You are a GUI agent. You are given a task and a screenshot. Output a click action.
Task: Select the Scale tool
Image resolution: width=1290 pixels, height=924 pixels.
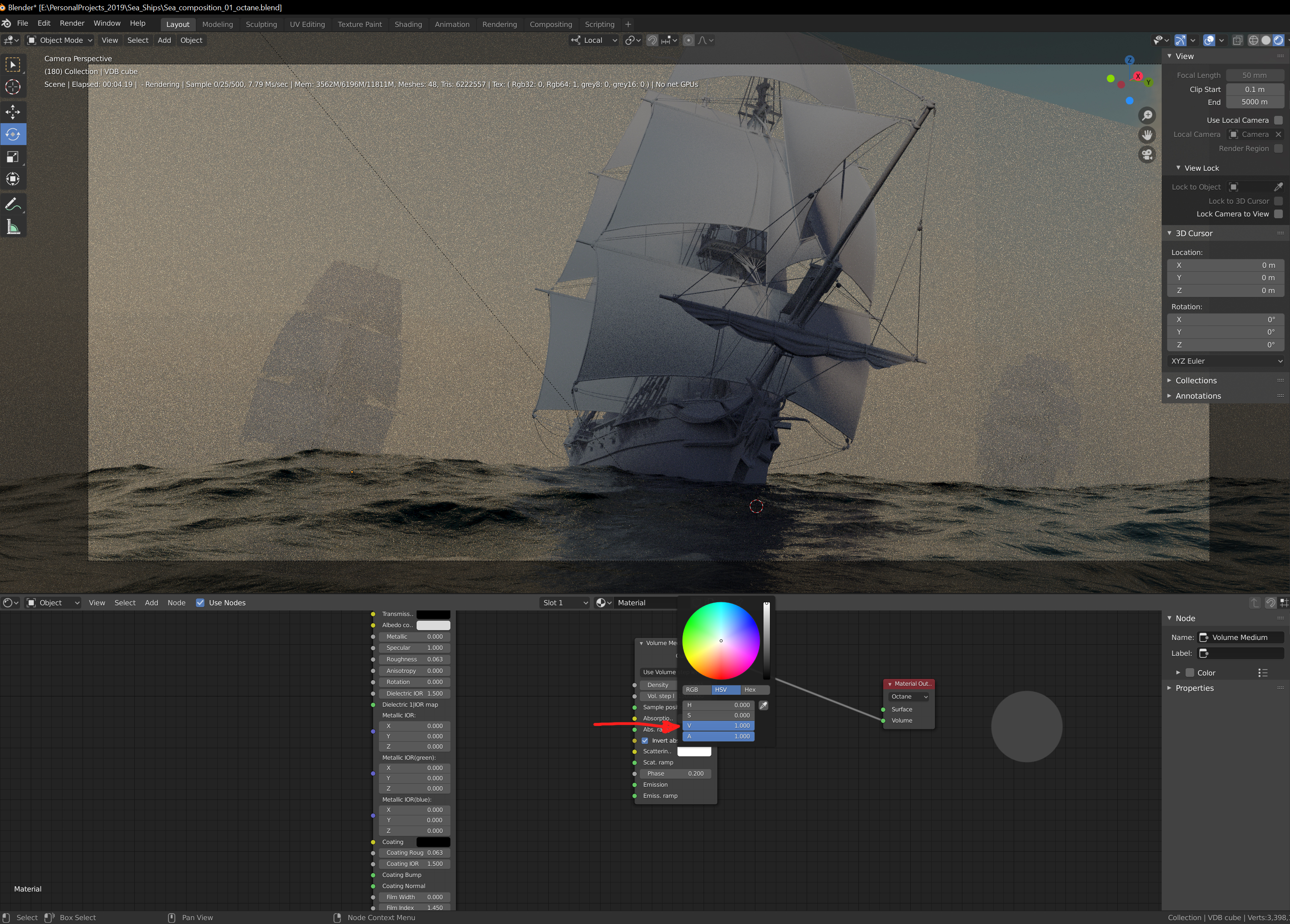12,157
